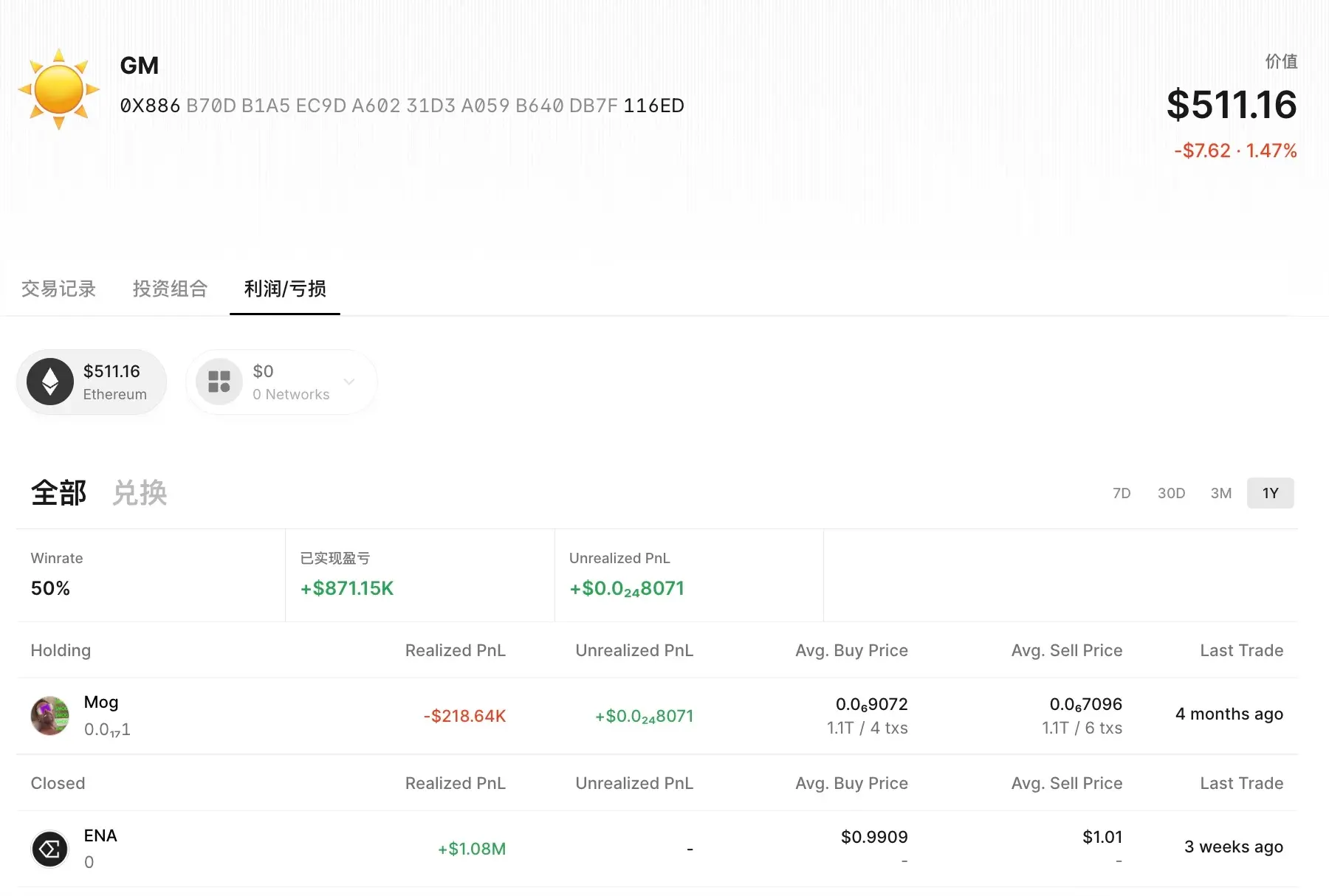Image resolution: width=1329 pixels, height=896 pixels.
Task: Select the 1Y time range
Action: point(1270,493)
